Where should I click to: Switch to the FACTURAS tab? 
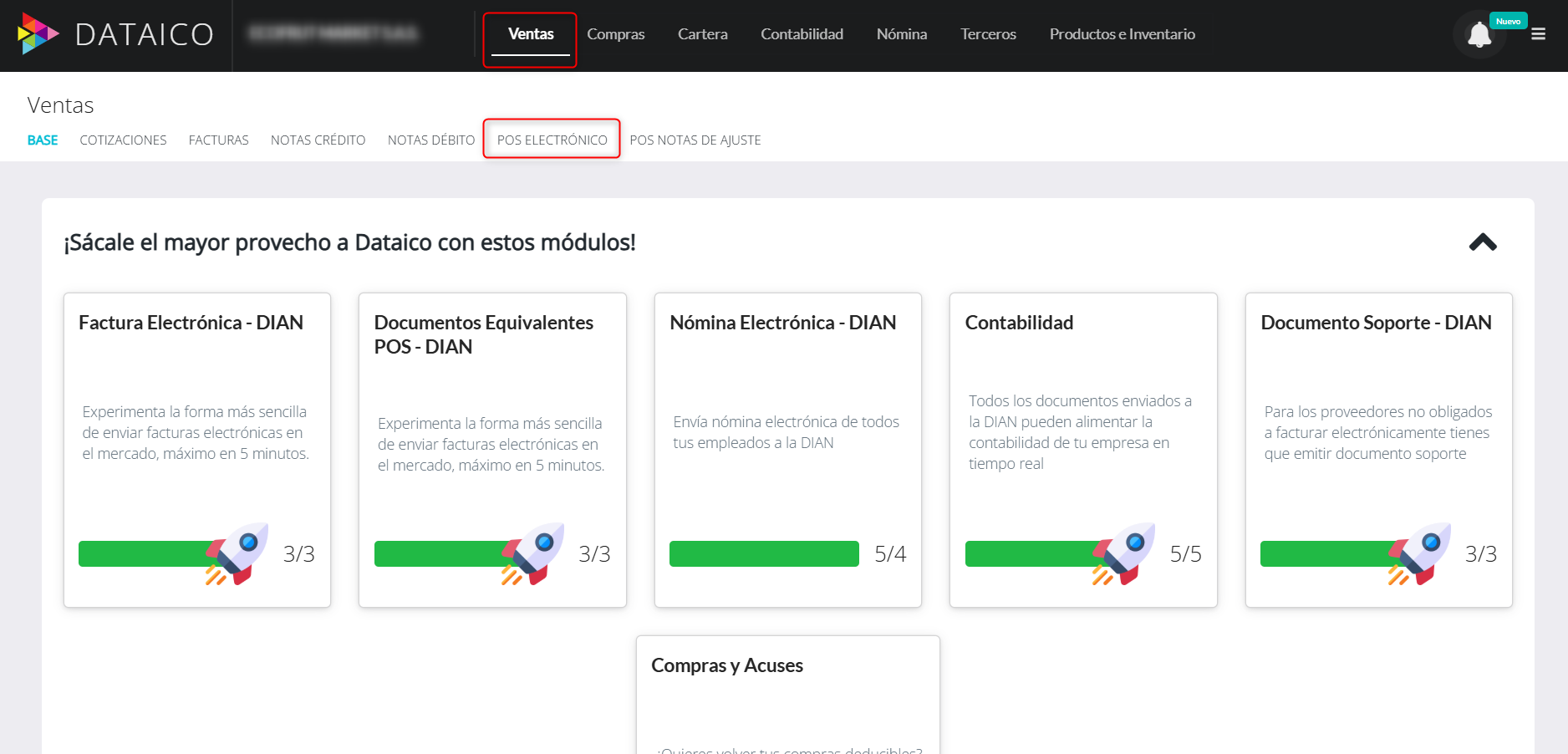point(219,140)
